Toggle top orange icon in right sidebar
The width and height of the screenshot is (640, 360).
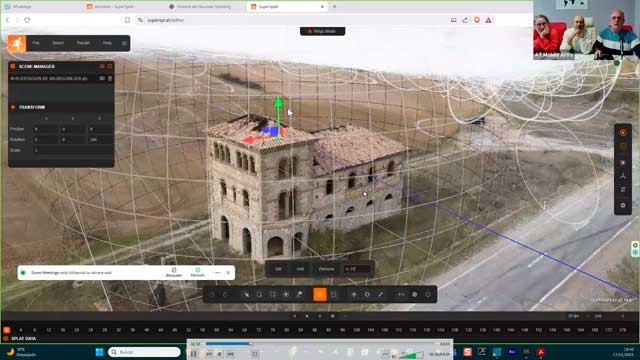623,133
